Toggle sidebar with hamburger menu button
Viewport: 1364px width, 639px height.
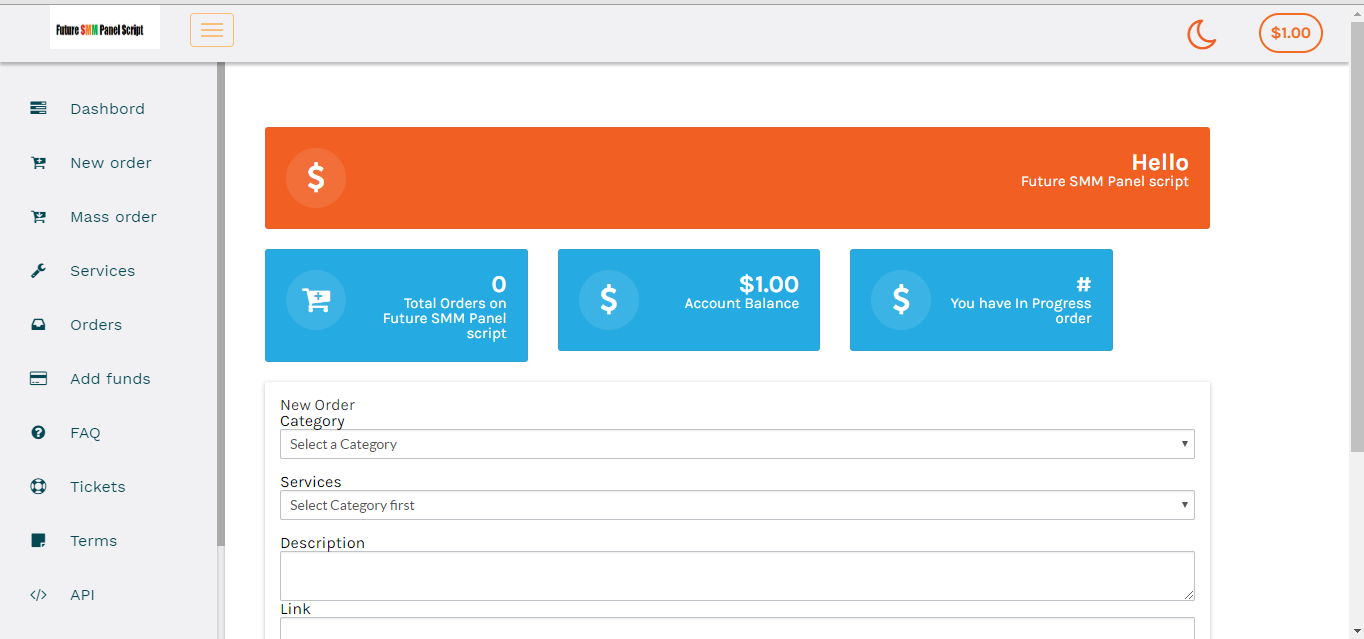(212, 30)
